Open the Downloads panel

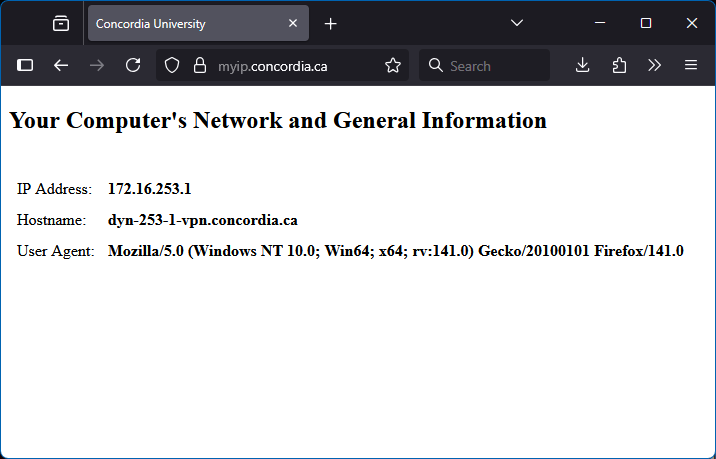click(x=583, y=65)
